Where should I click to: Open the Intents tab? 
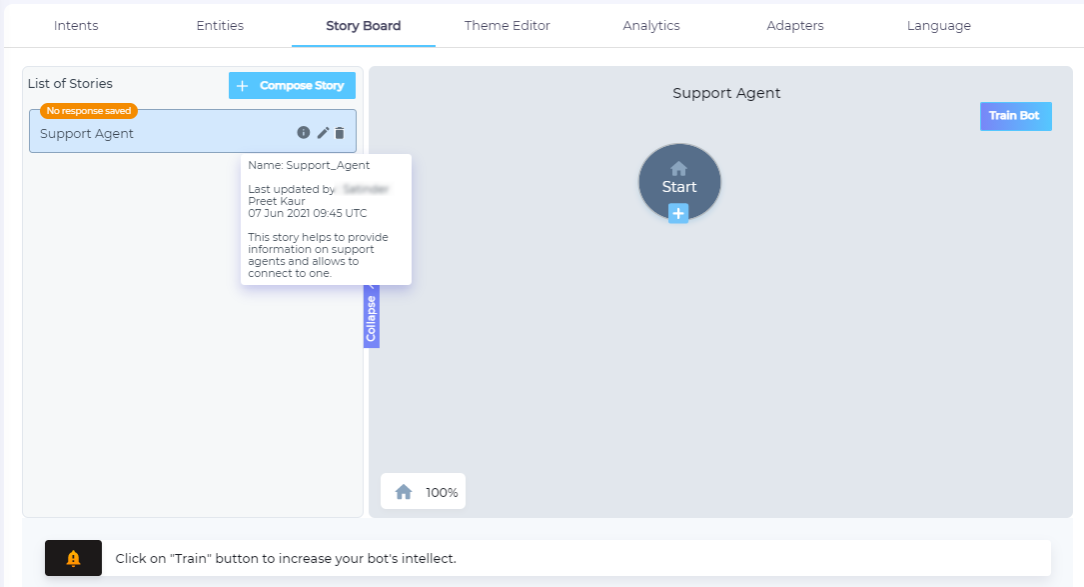point(76,26)
